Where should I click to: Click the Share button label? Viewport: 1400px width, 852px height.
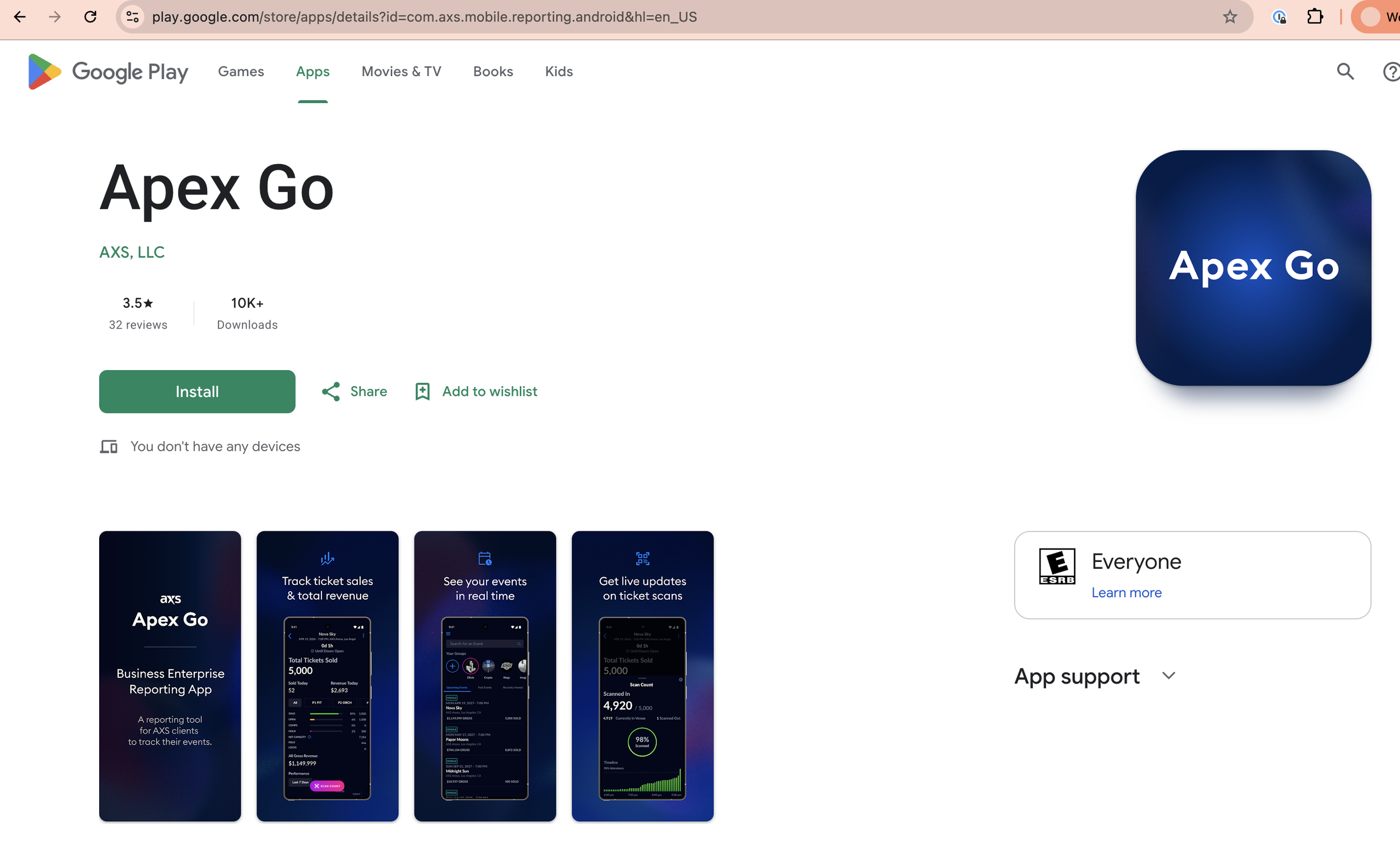click(368, 391)
